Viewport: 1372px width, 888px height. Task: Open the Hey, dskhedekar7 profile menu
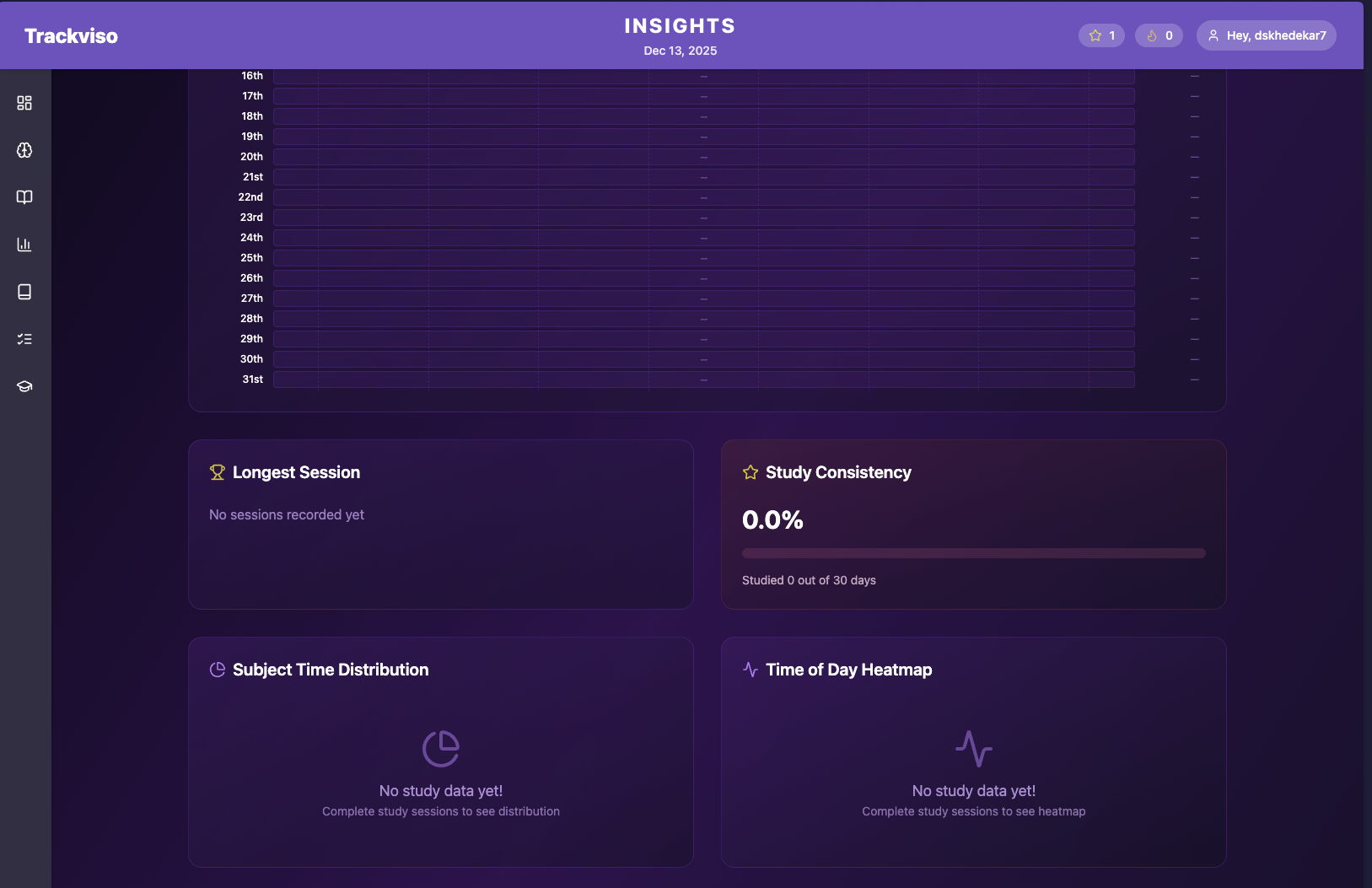coord(1266,35)
